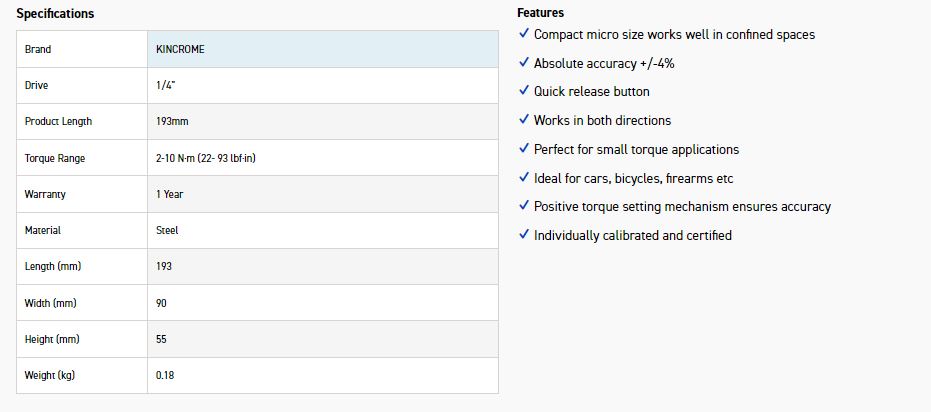Select the Steel material value
This screenshot has width=931, height=412.
point(167,230)
